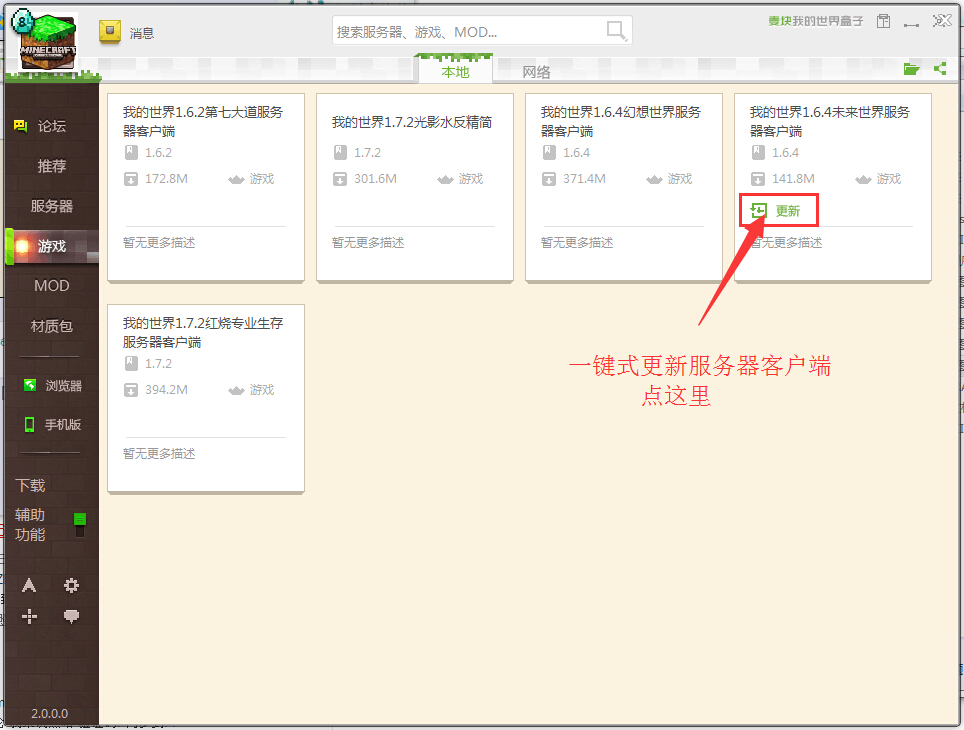
Task: Open settings with the gear icon at bottom left
Action: 71,585
